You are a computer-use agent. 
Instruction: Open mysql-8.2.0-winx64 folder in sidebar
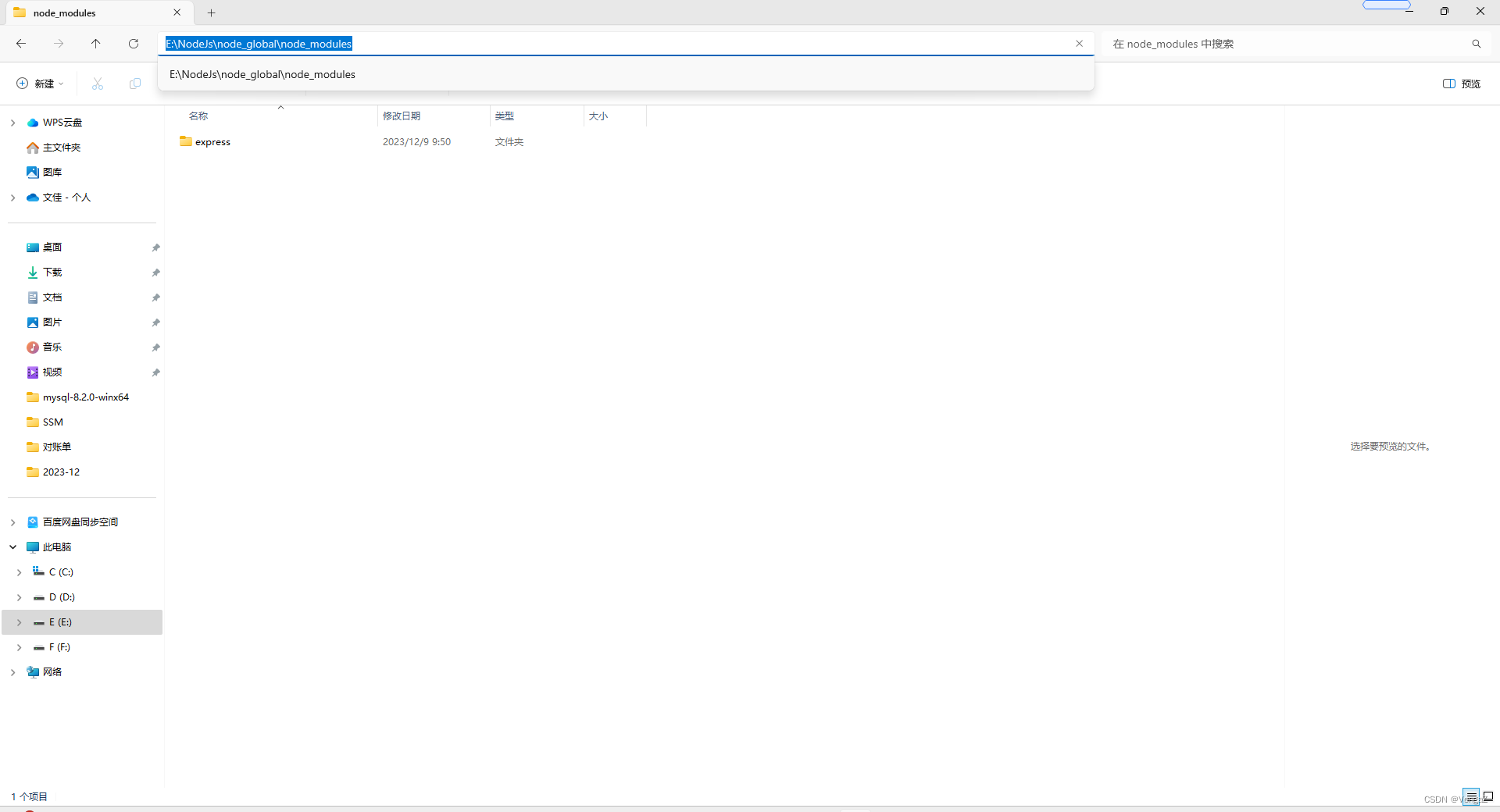(86, 397)
